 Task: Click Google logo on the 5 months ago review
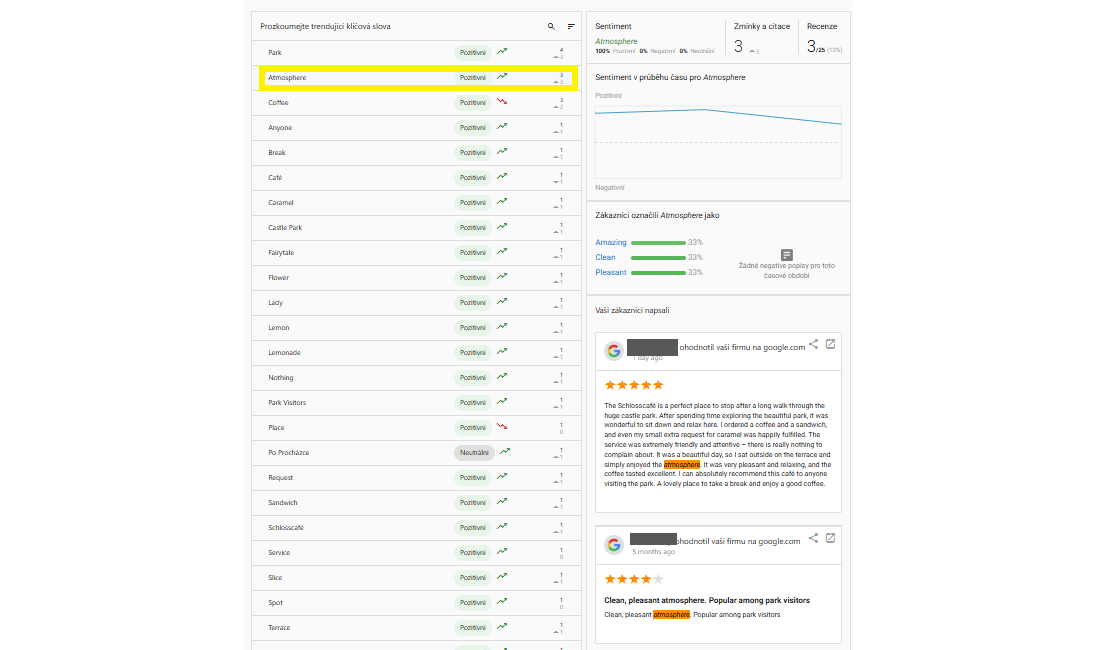tap(614, 545)
